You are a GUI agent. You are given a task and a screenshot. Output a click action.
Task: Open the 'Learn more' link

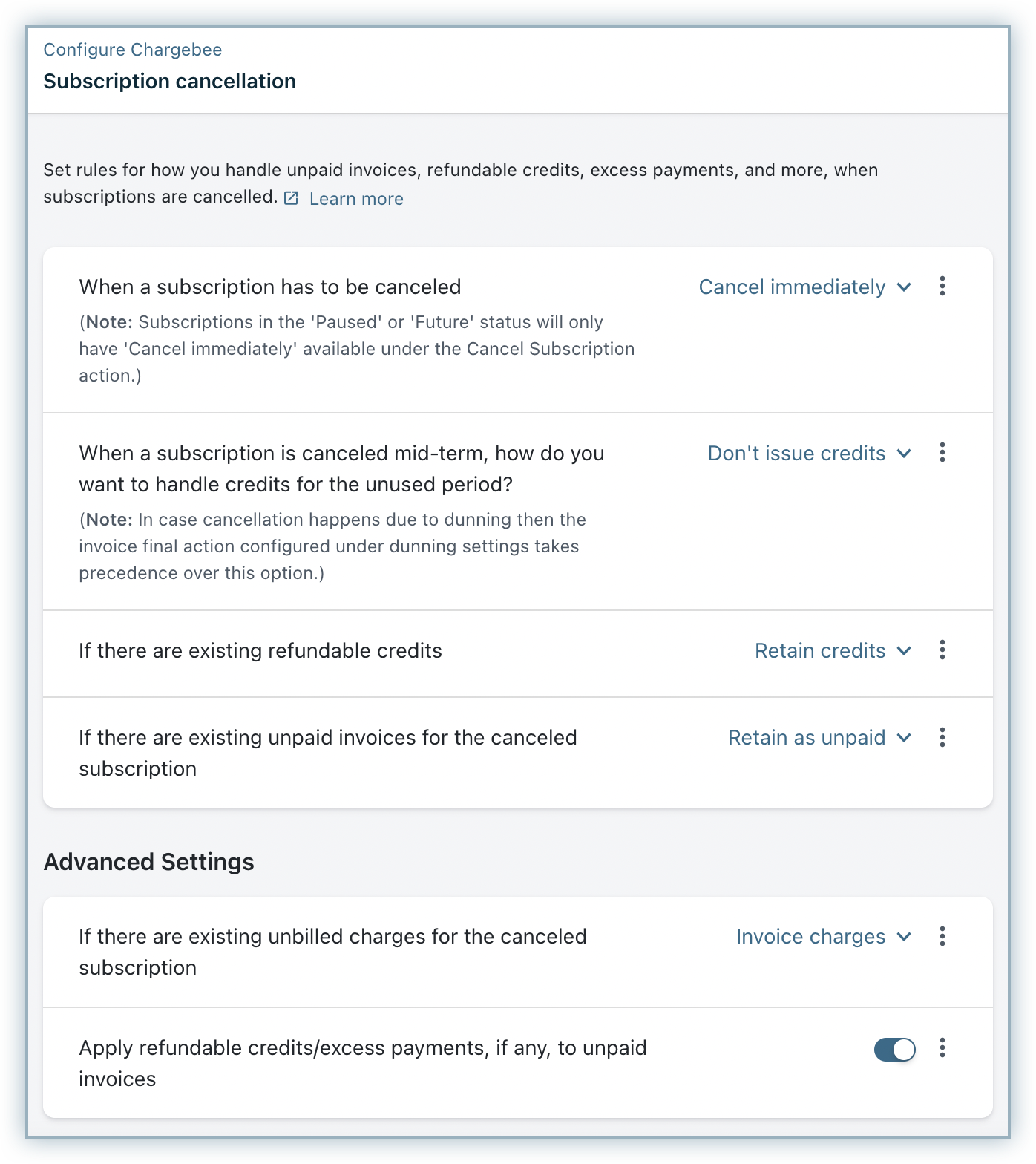click(356, 199)
